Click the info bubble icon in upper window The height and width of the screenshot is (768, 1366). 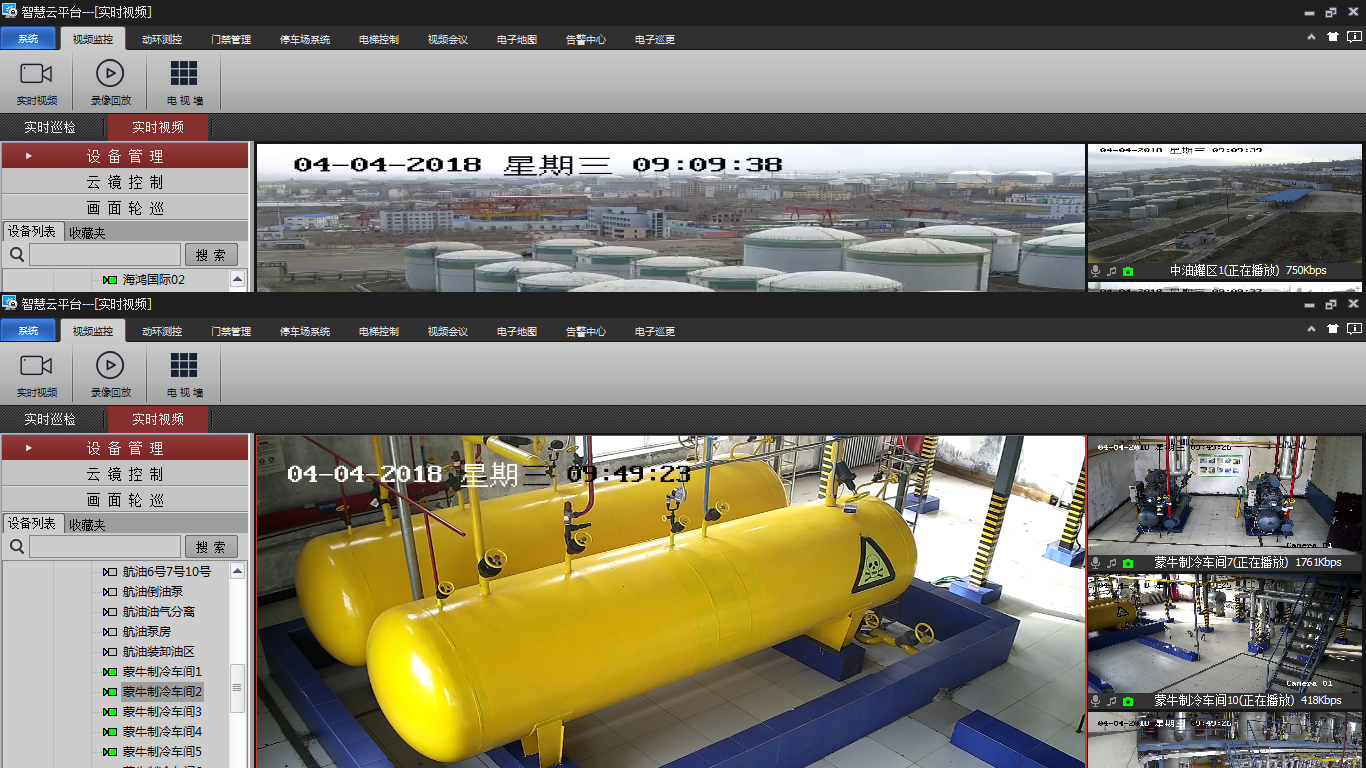(x=1354, y=37)
